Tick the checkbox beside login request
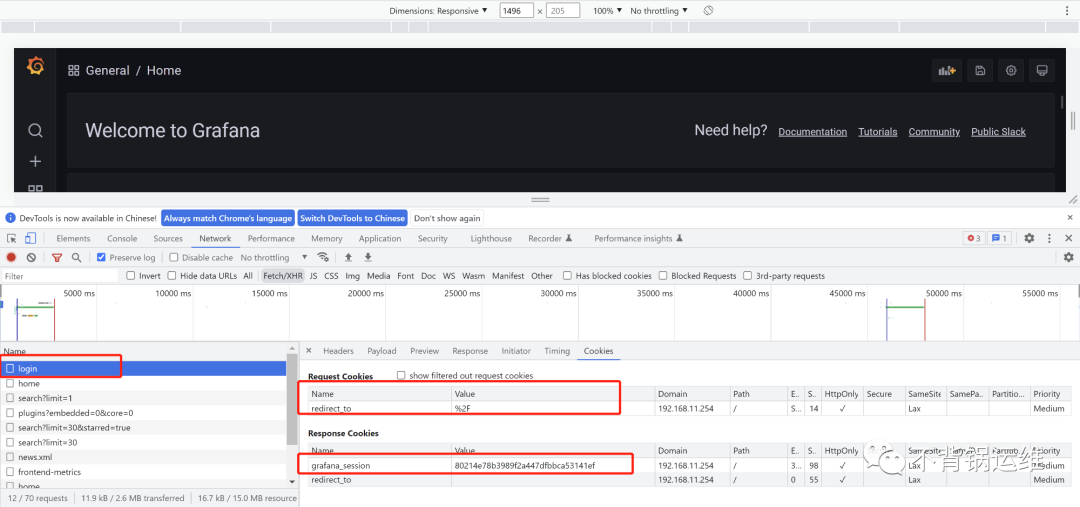Image resolution: width=1080 pixels, height=507 pixels. click(10, 369)
